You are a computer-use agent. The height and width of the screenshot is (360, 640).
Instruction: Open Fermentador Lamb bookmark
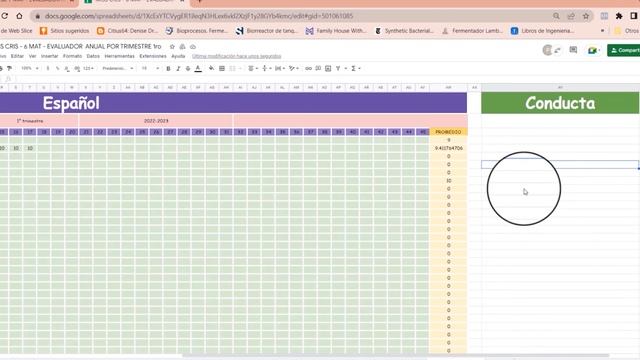tap(472, 31)
